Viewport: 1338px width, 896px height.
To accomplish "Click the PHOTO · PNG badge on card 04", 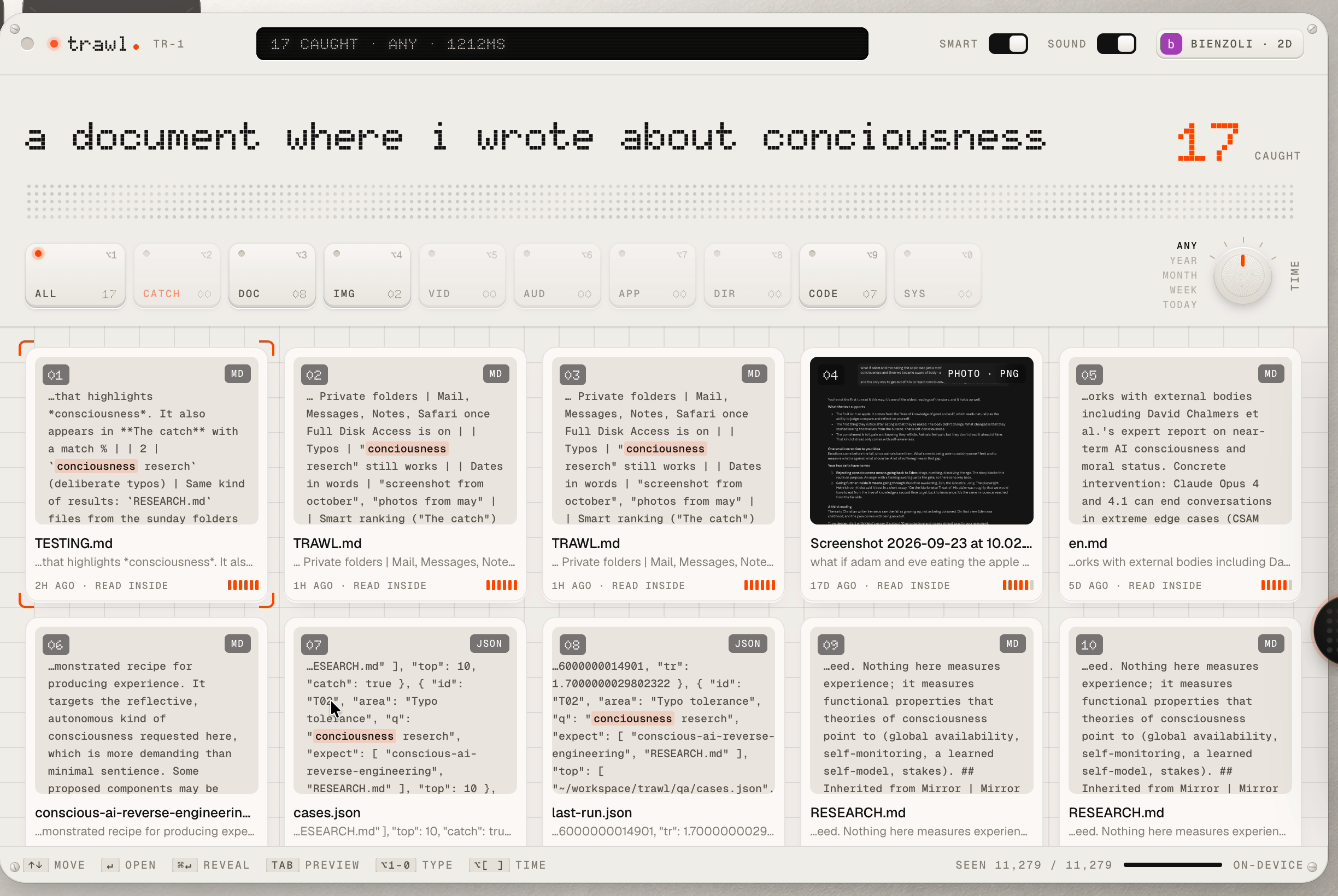I will pyautogui.click(x=983, y=374).
